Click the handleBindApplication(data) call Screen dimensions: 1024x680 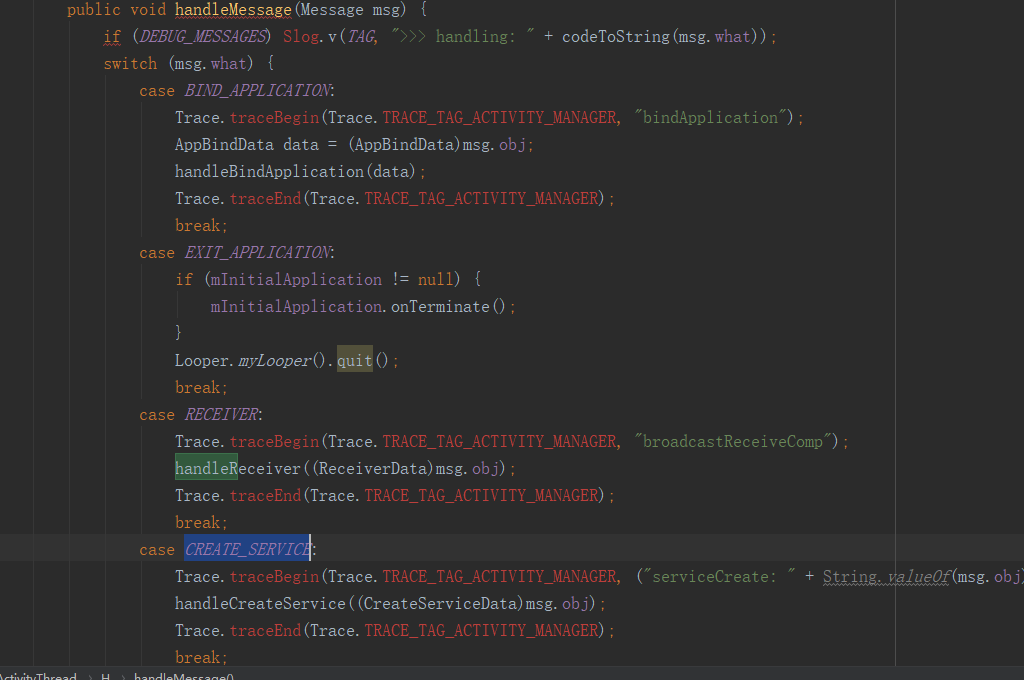[x=295, y=171]
